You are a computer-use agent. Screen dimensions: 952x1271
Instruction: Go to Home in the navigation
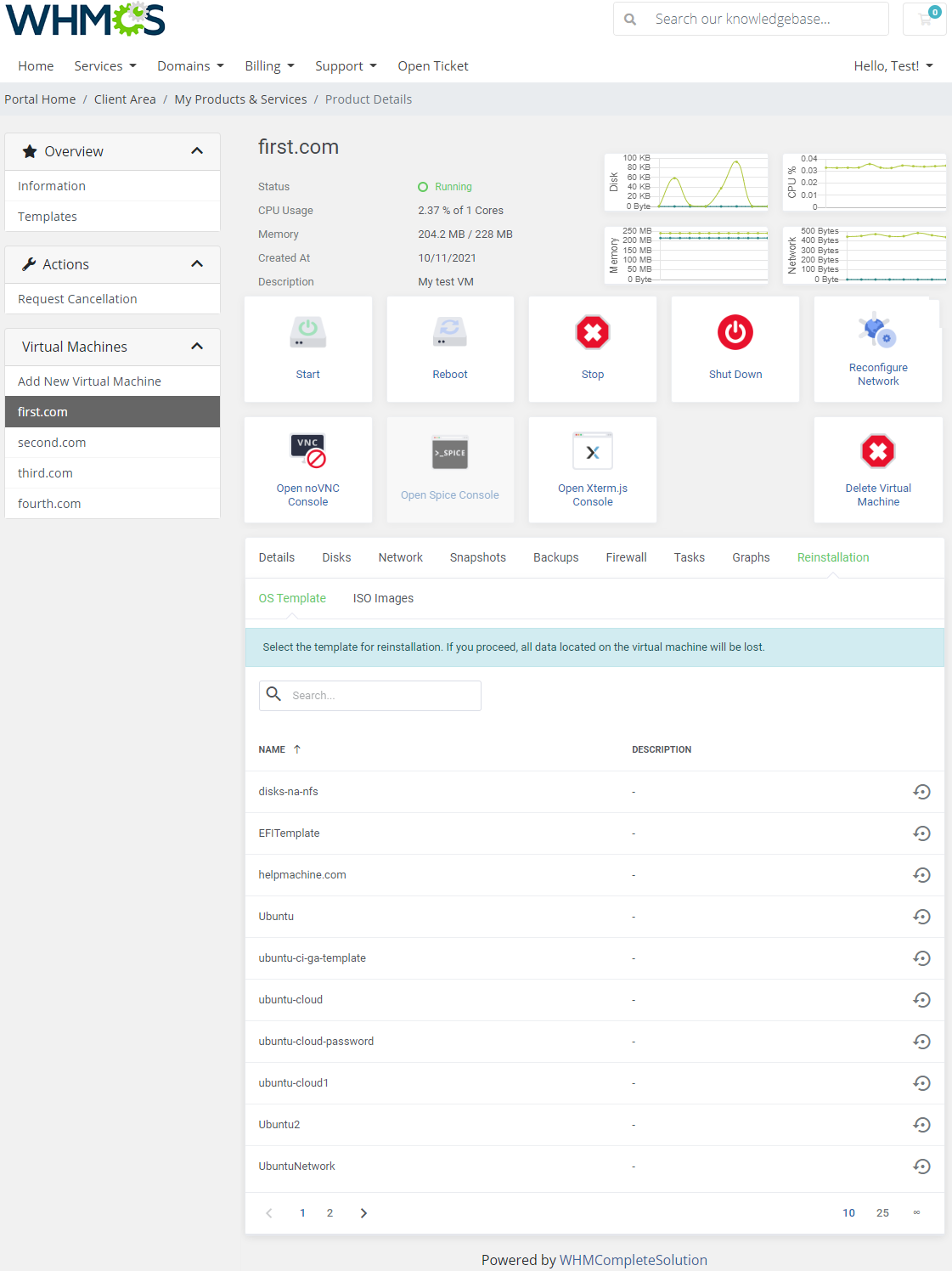tap(36, 66)
